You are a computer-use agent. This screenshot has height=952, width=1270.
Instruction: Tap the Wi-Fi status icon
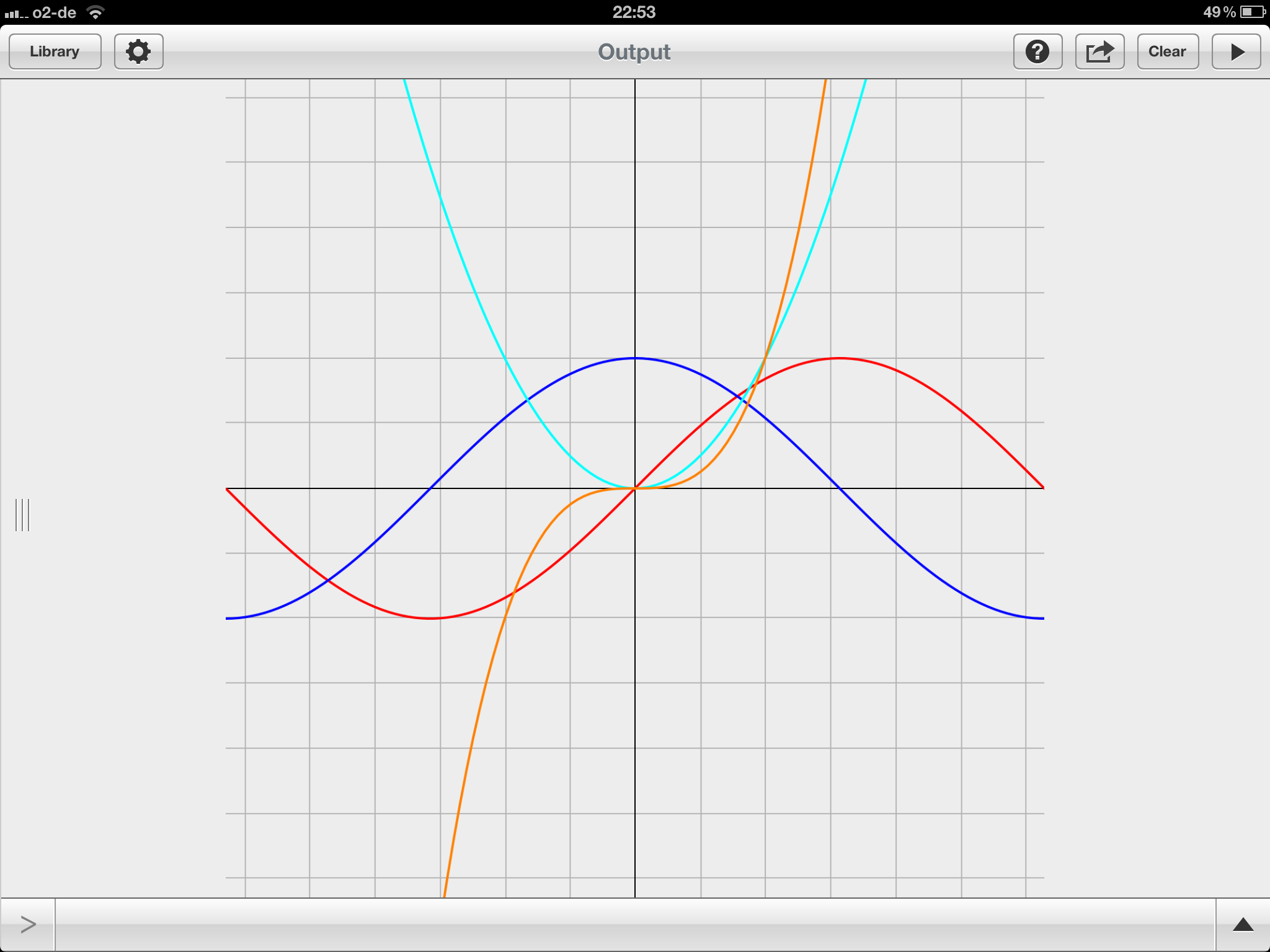coord(95,12)
